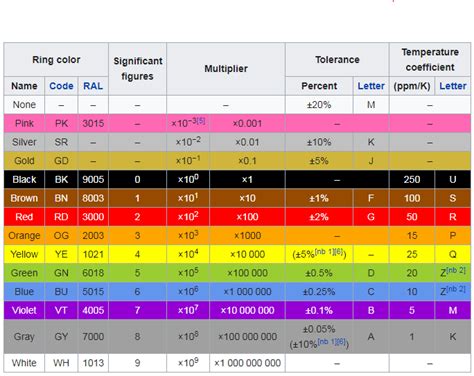Viewport: 474px width, 376px height.
Task: Click RAL value '1013'
Action: [x=93, y=363]
